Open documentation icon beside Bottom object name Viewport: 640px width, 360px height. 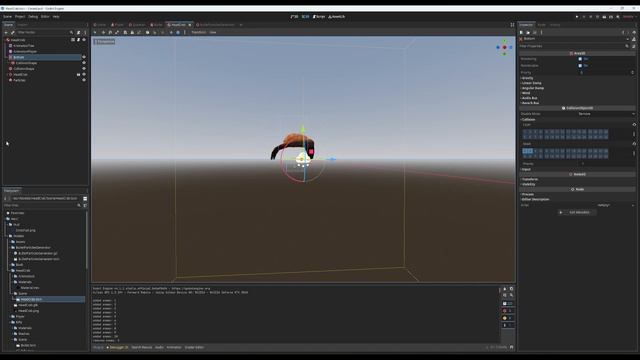click(634, 39)
